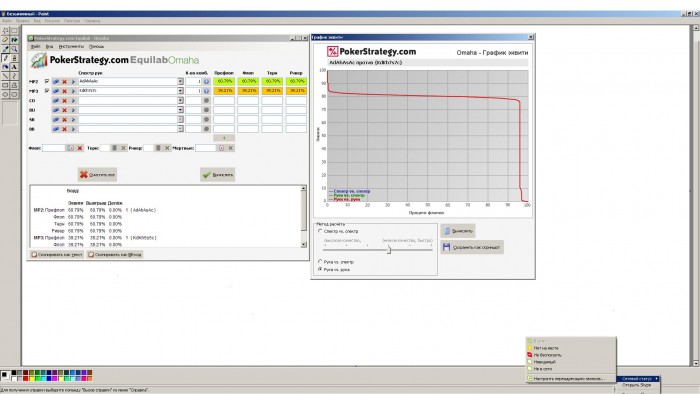Uncheck the MP3 player checkbox

[x=47, y=91]
